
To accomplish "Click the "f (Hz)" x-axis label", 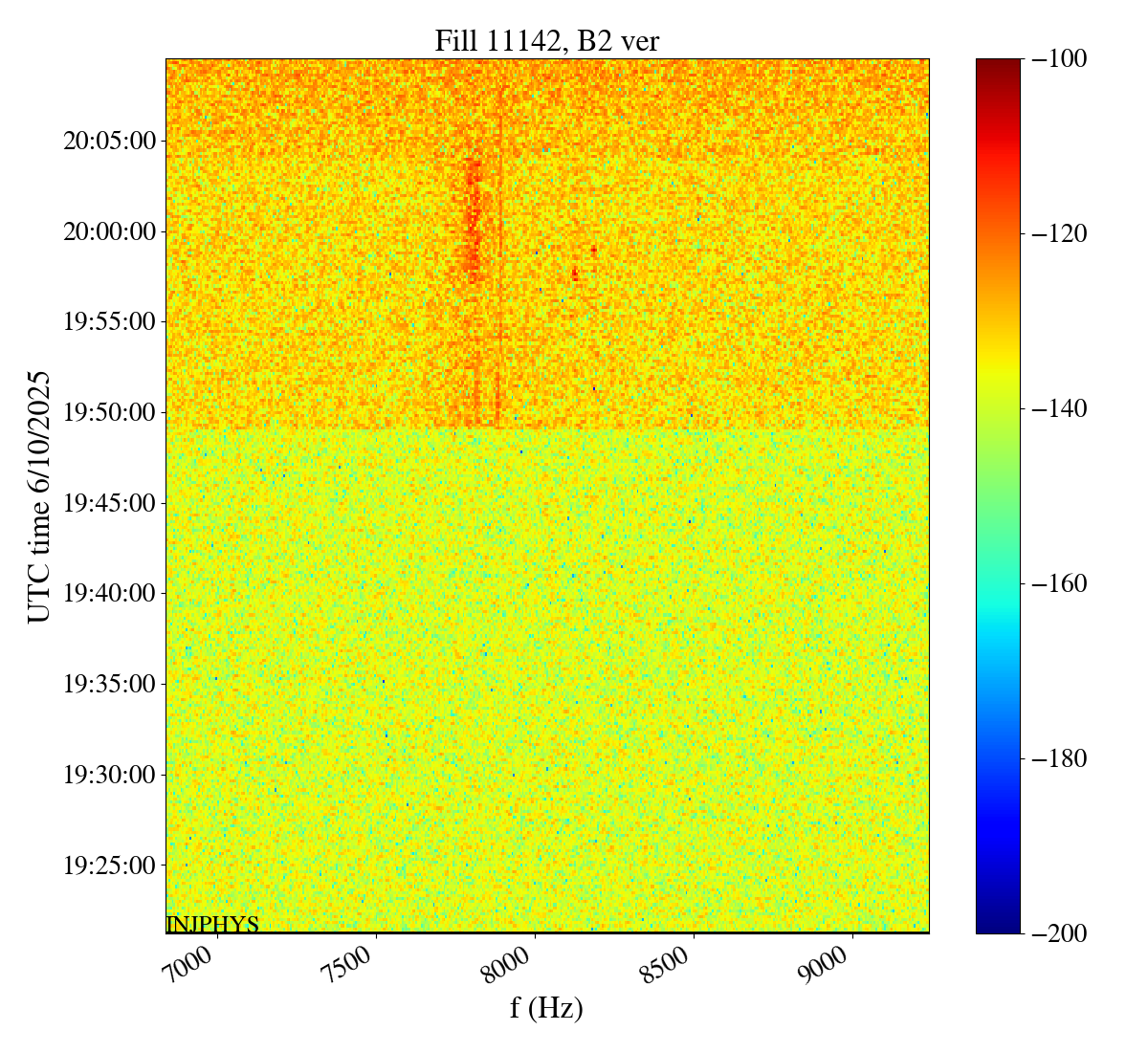I will [x=546, y=1007].
